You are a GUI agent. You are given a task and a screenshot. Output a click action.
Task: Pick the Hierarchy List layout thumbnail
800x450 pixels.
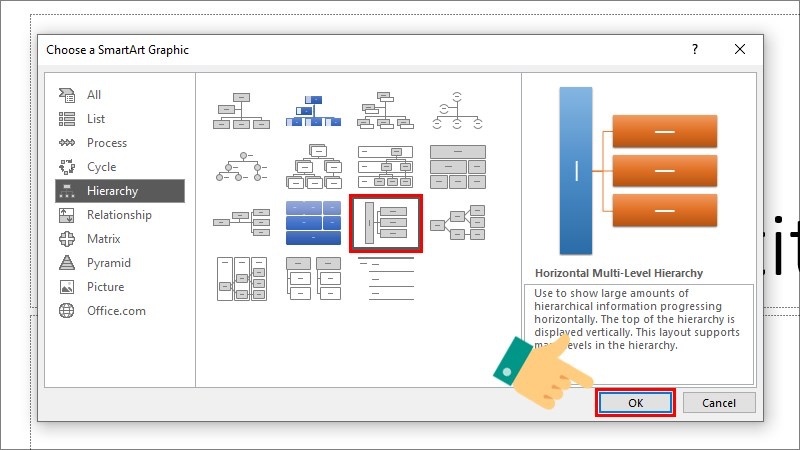pos(313,278)
